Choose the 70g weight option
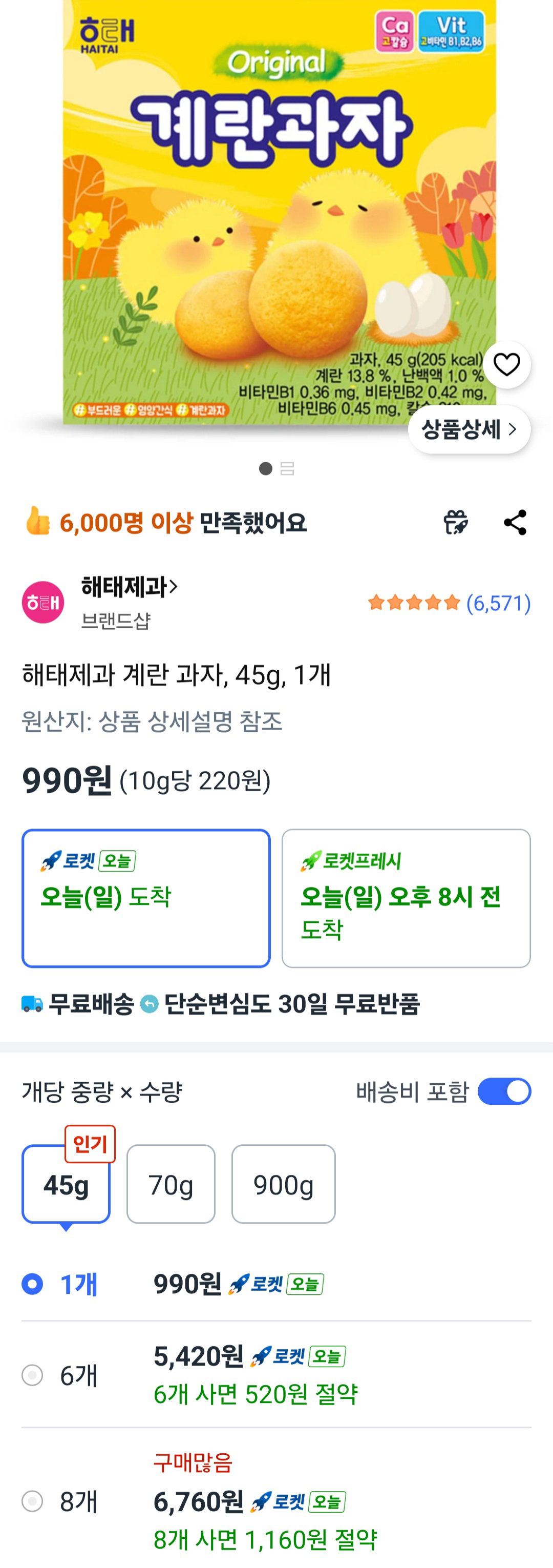The height and width of the screenshot is (1568, 553). 171,1185
